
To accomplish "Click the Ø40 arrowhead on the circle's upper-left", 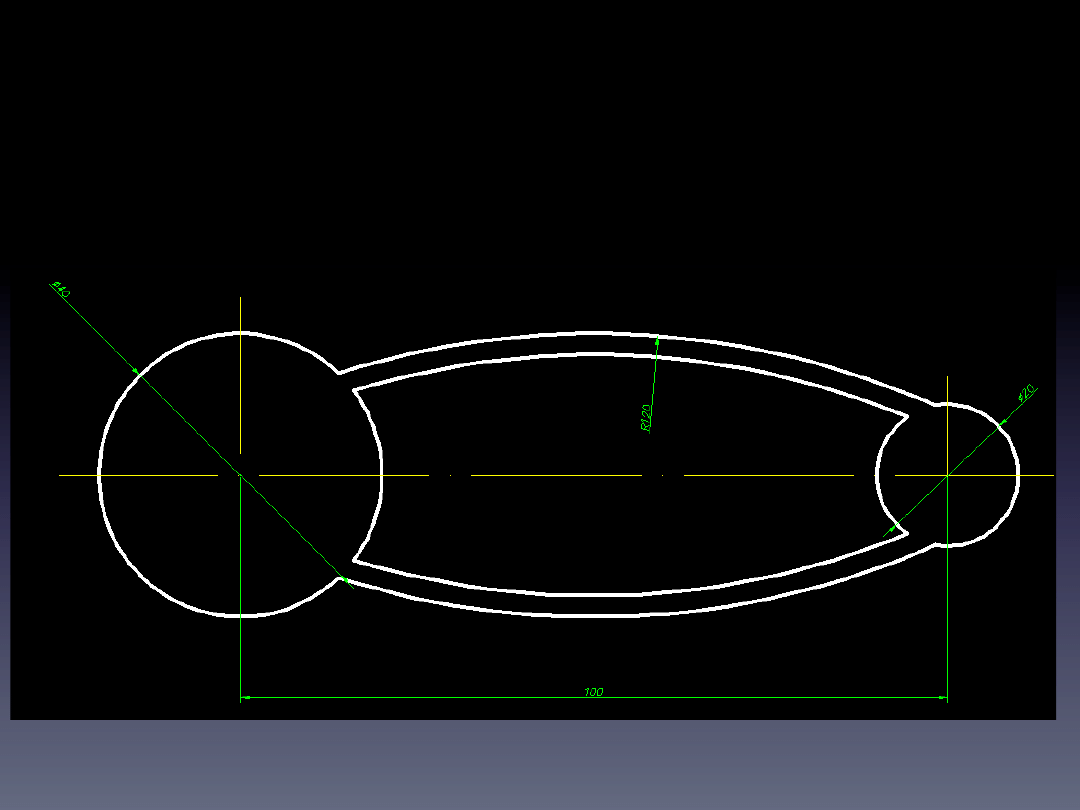I will click(x=137, y=372).
